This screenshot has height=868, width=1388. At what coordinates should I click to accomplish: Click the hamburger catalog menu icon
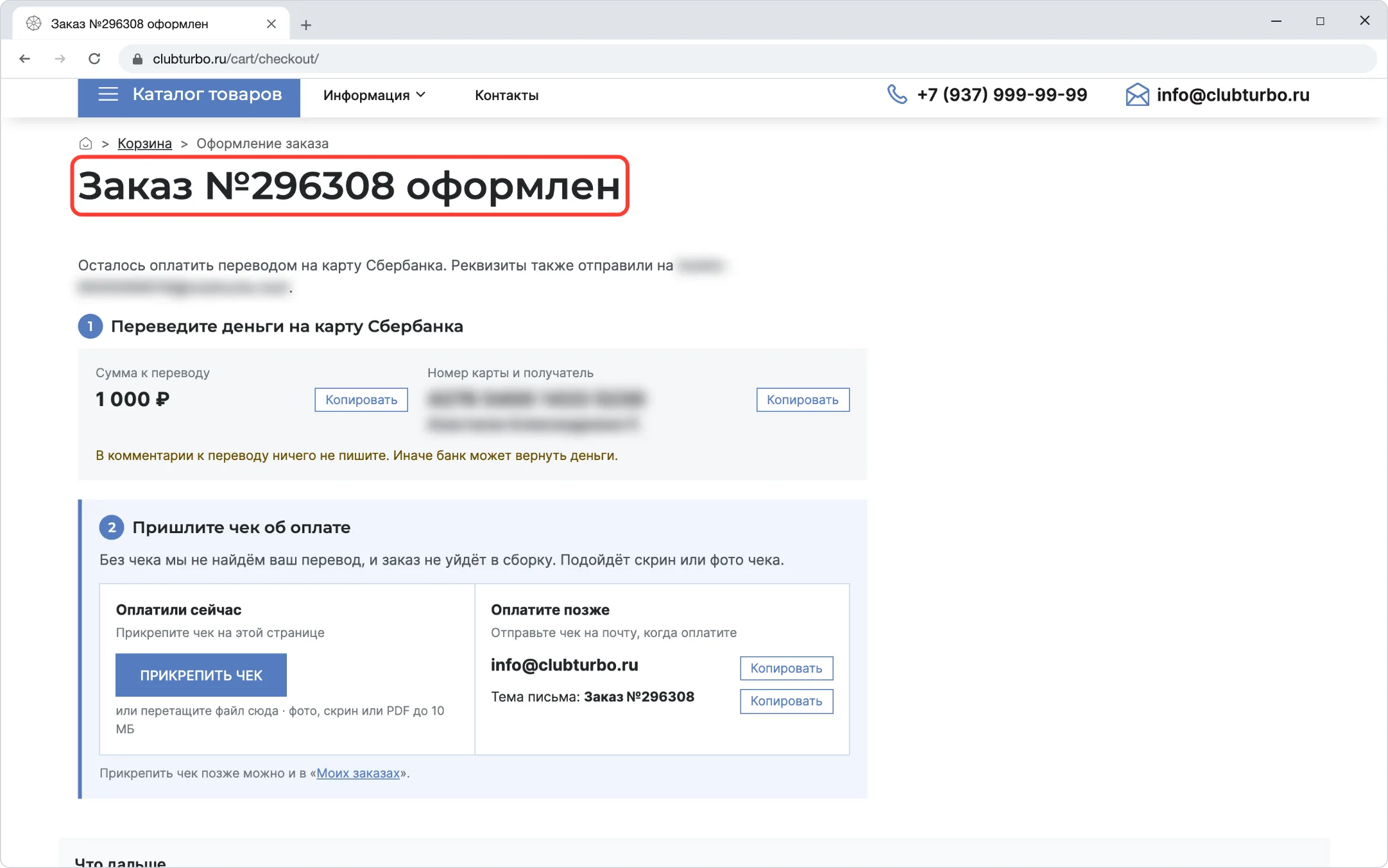108,94
